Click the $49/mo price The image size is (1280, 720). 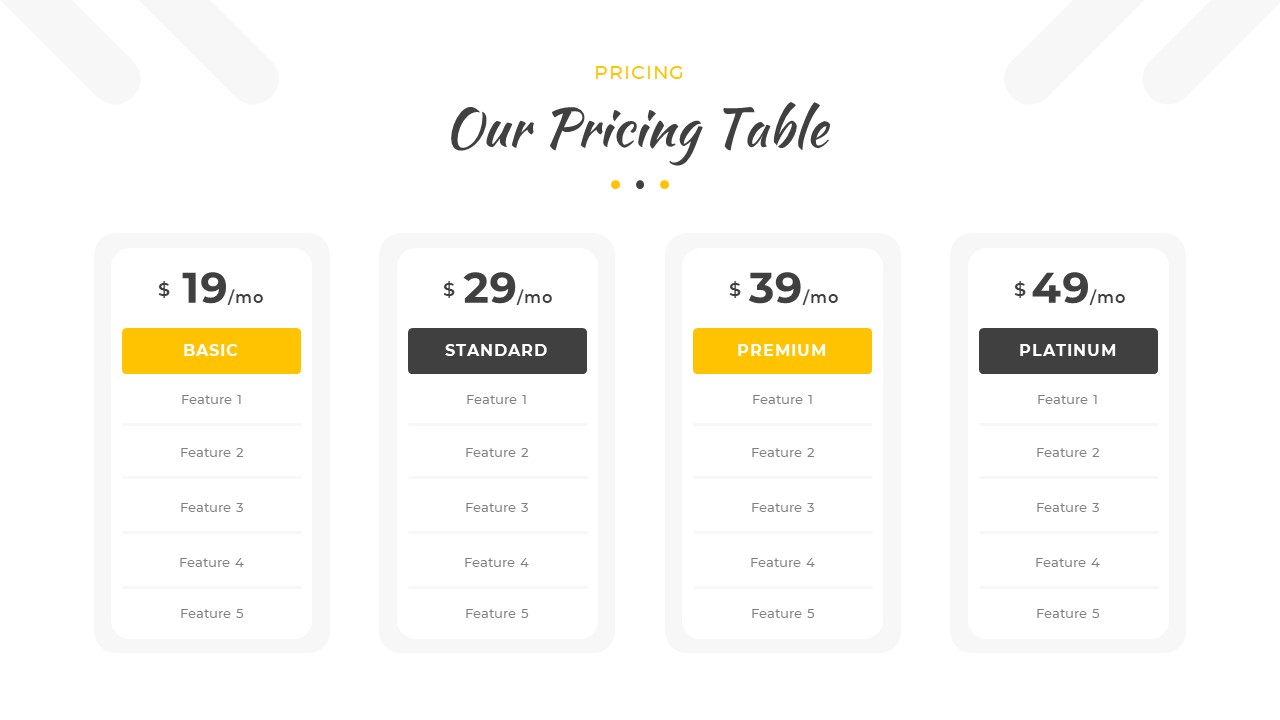click(1068, 289)
